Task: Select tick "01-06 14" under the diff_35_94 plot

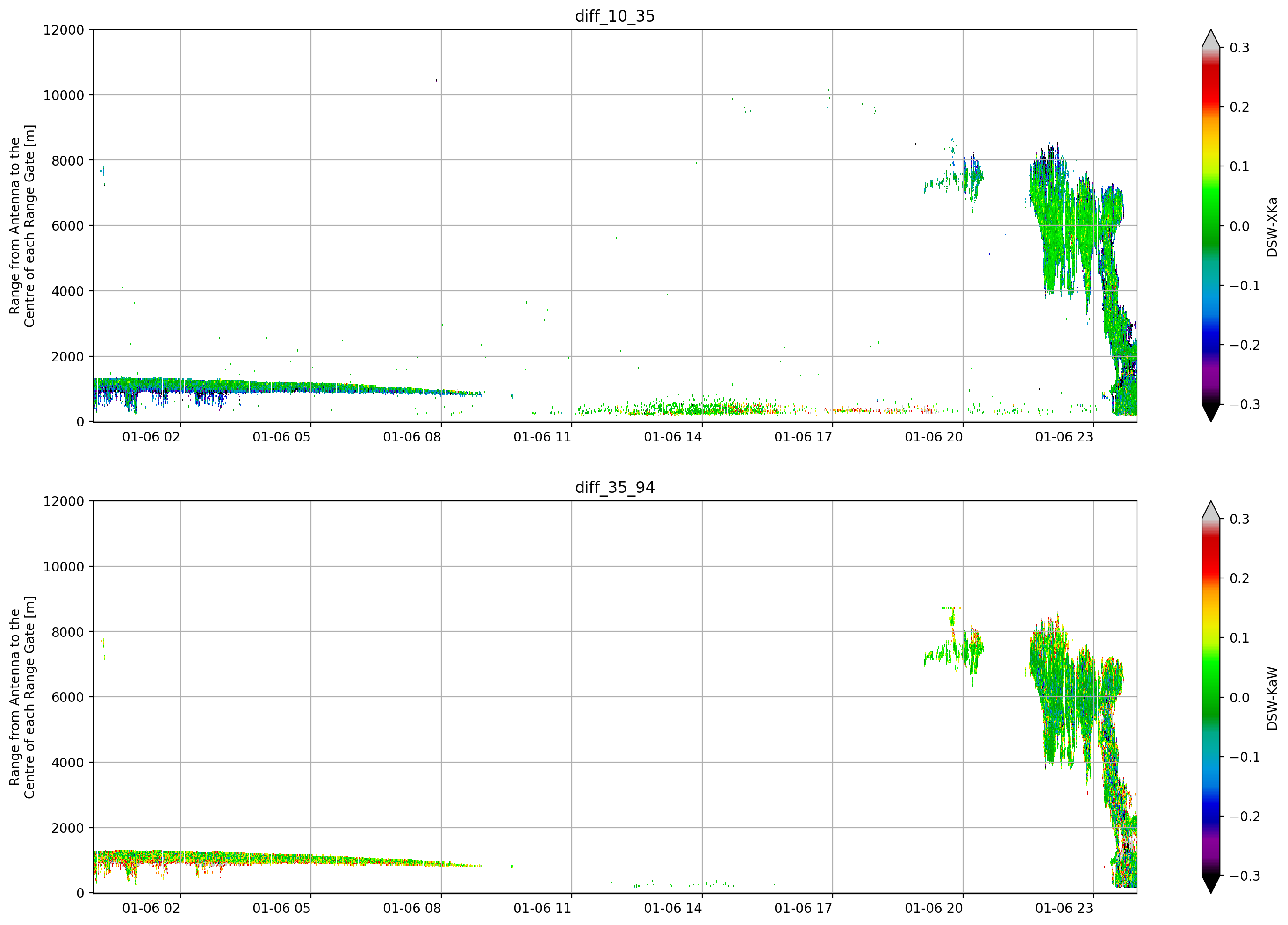Action: (x=673, y=909)
